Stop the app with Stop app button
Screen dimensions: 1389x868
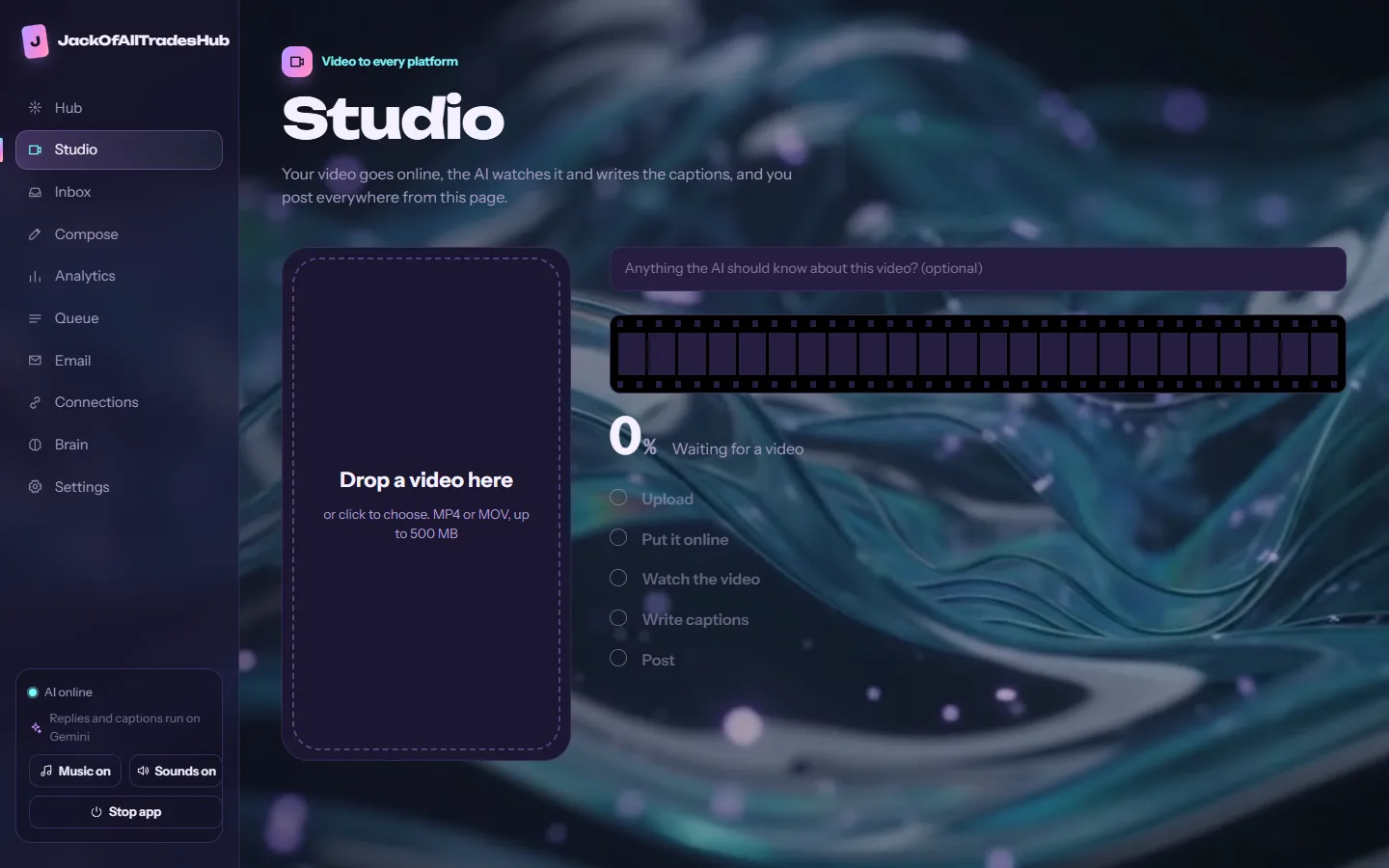(125, 812)
